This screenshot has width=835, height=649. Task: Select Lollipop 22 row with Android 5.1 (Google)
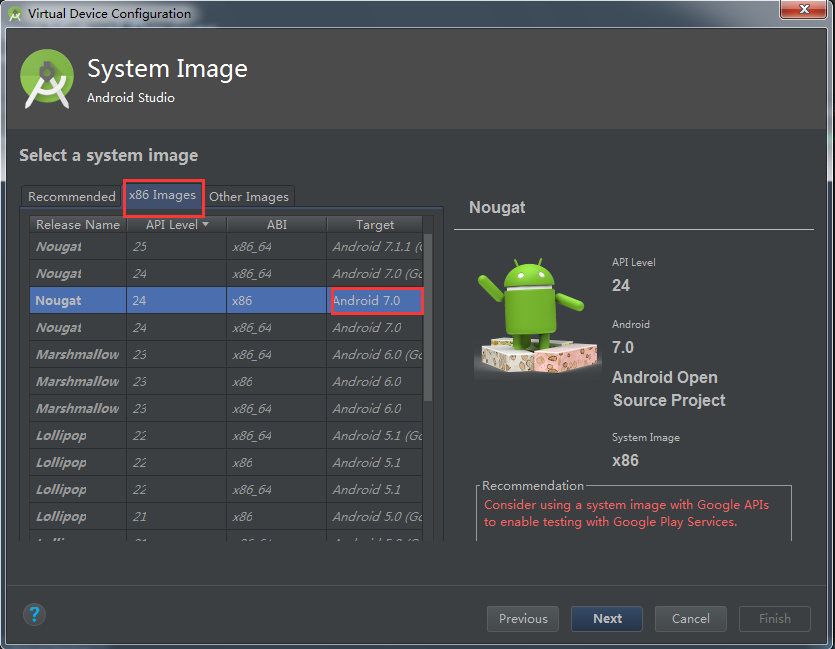pos(226,436)
